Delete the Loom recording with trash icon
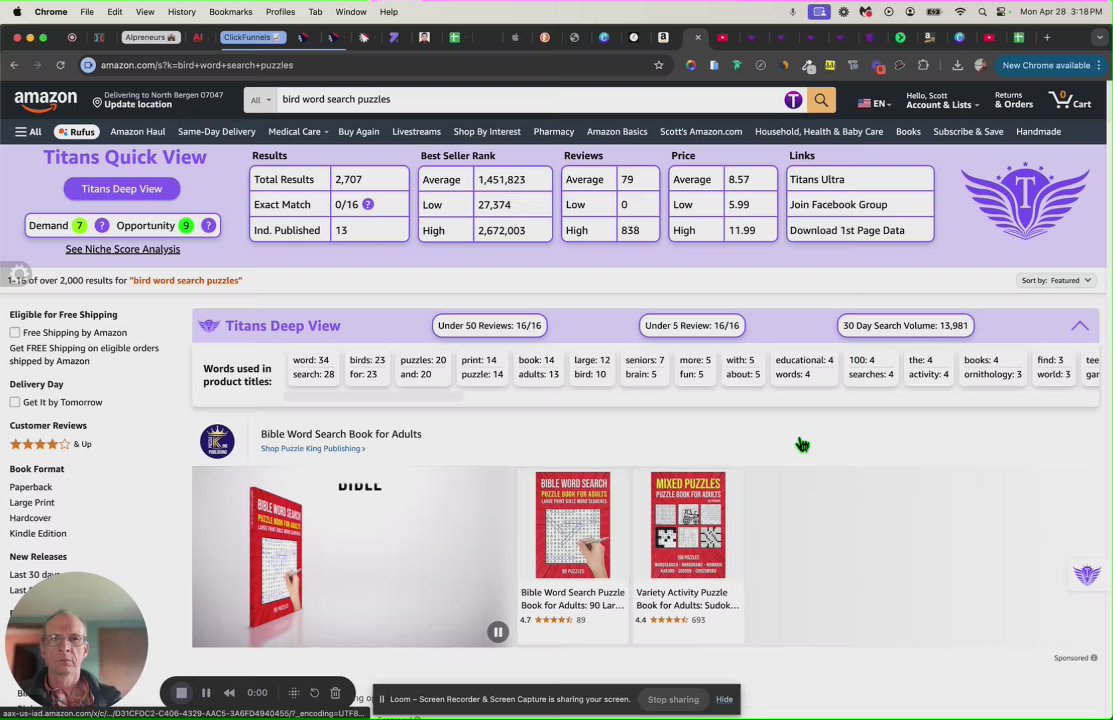The image size is (1113, 720). click(336, 693)
